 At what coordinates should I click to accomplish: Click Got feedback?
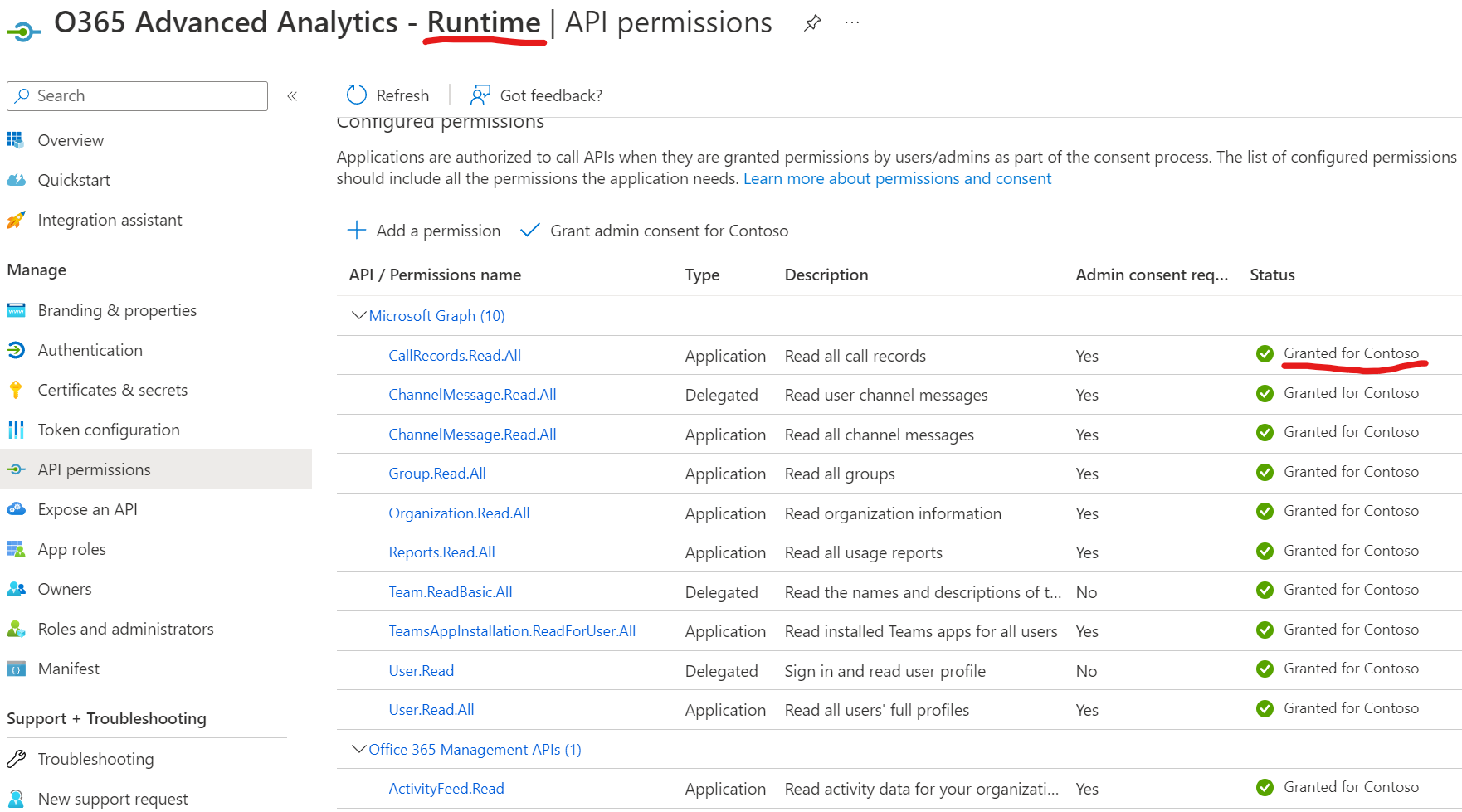pyautogui.click(x=536, y=95)
